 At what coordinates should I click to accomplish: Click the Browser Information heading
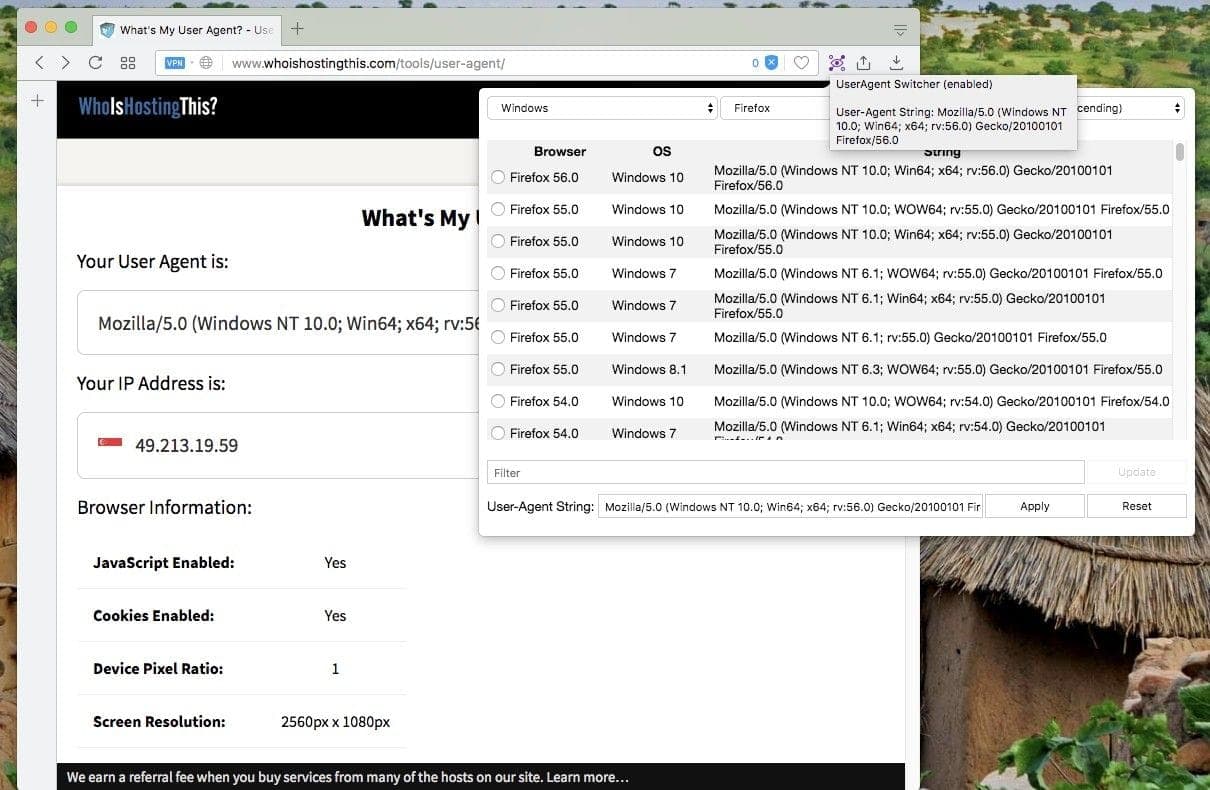(x=164, y=508)
